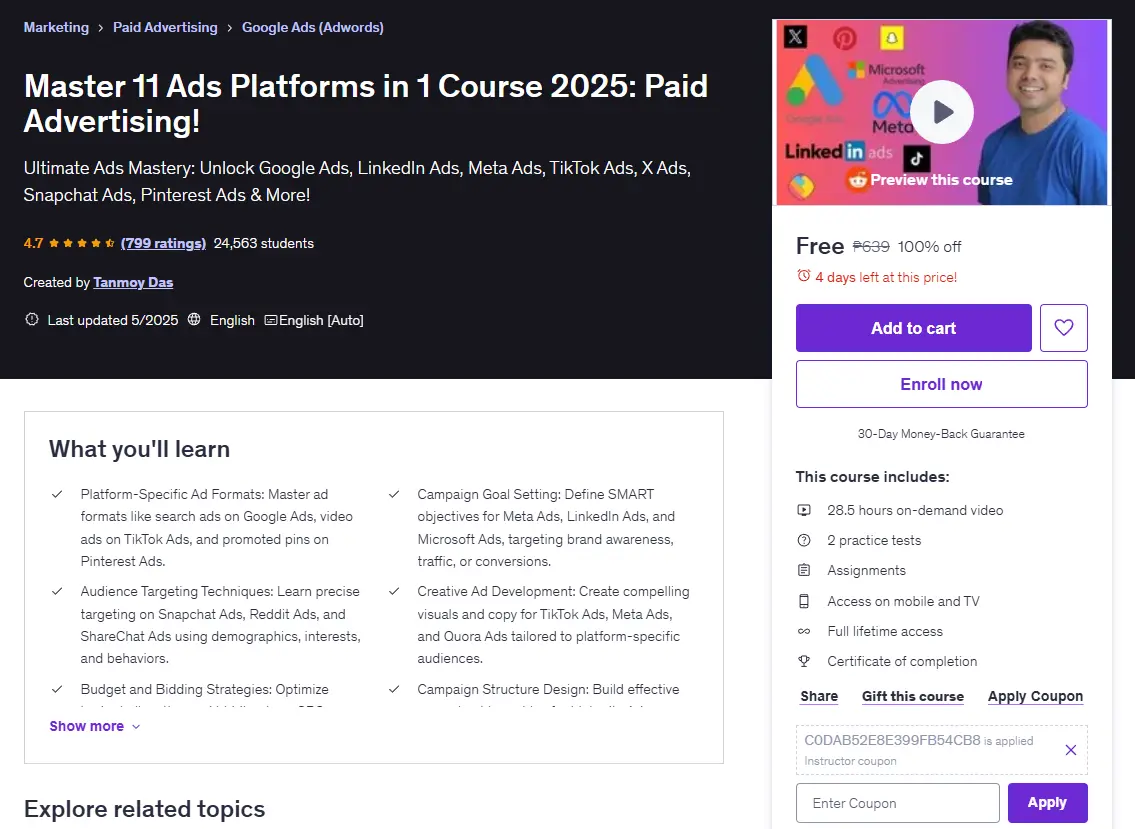Click breadcrumb chevron after Marketing
1135x829 pixels.
click(x=101, y=28)
